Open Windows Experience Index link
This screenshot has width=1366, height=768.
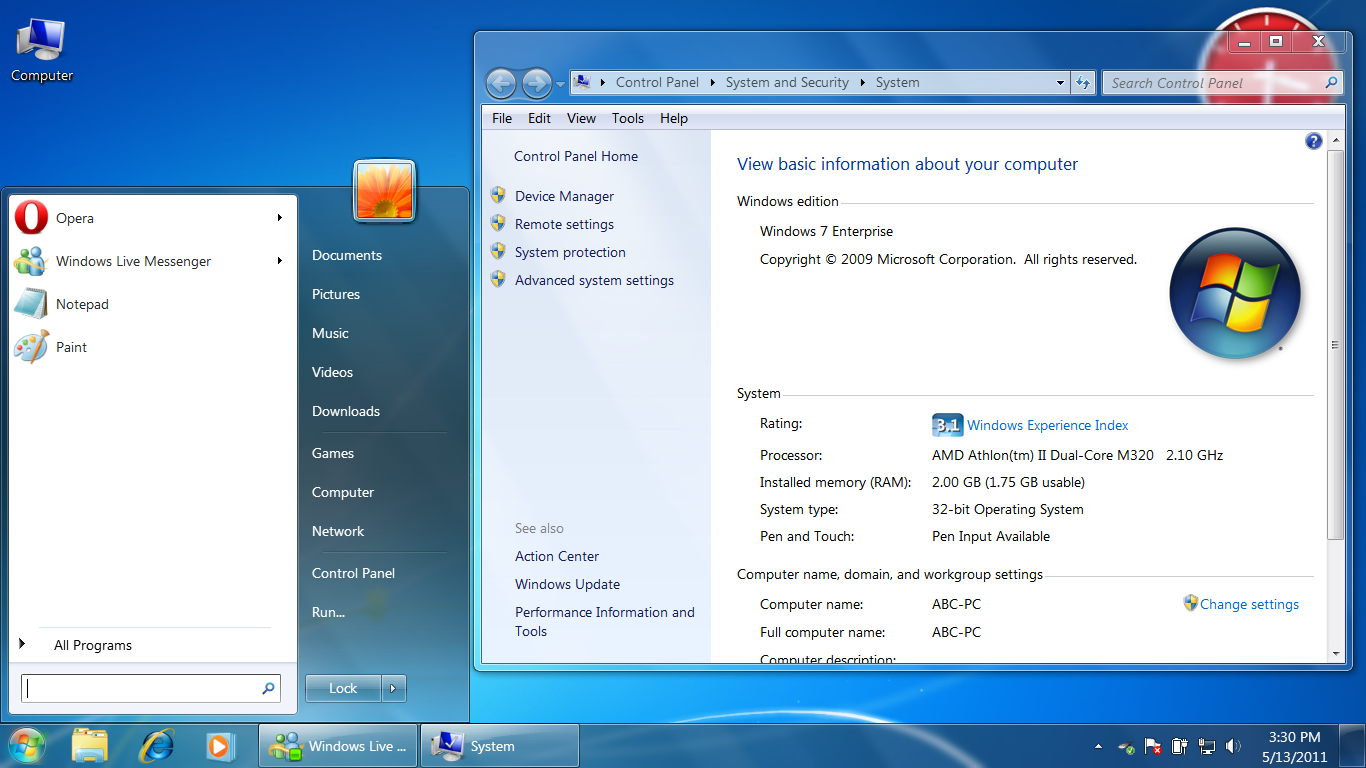pos(1048,425)
